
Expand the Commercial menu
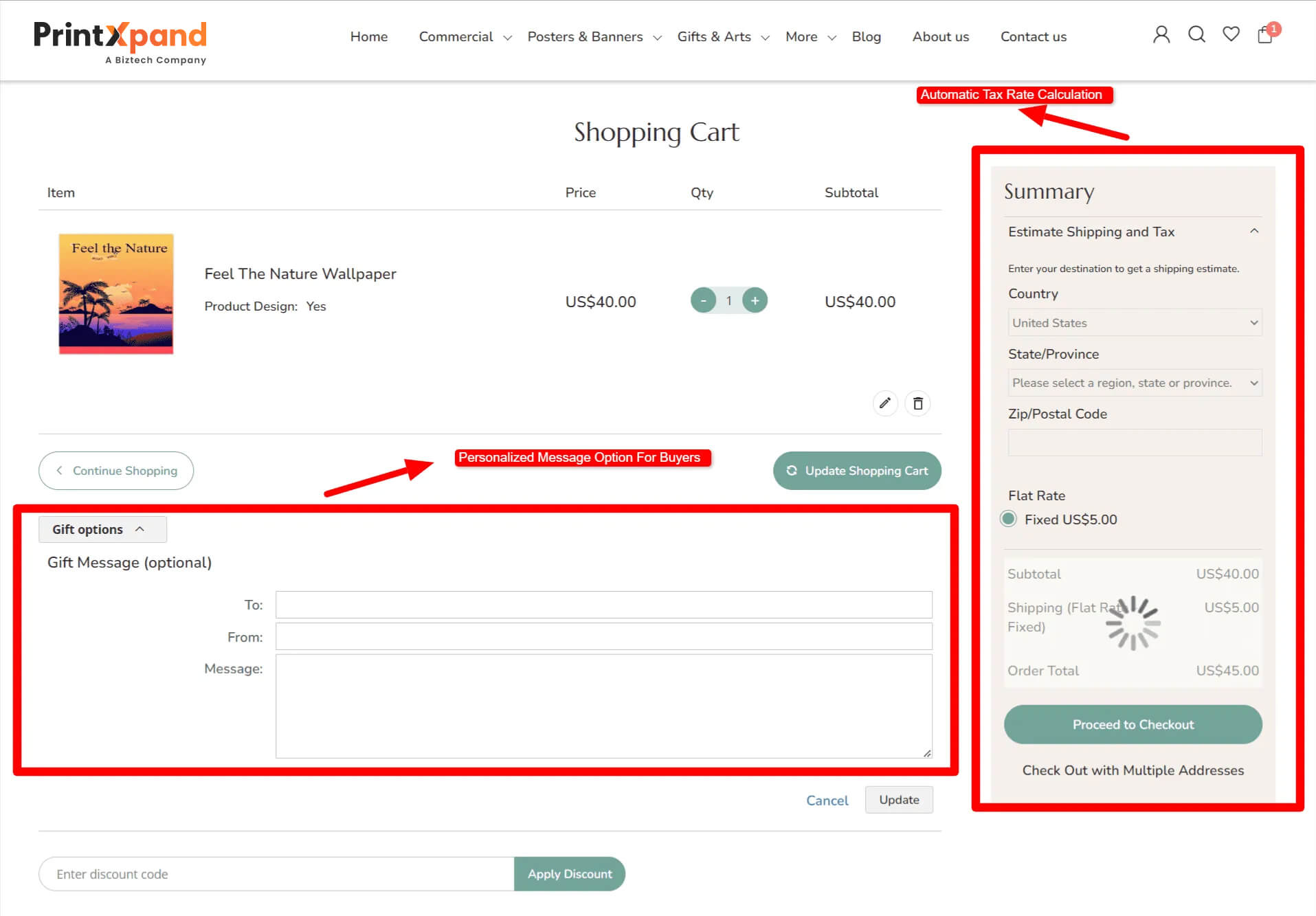(x=465, y=37)
